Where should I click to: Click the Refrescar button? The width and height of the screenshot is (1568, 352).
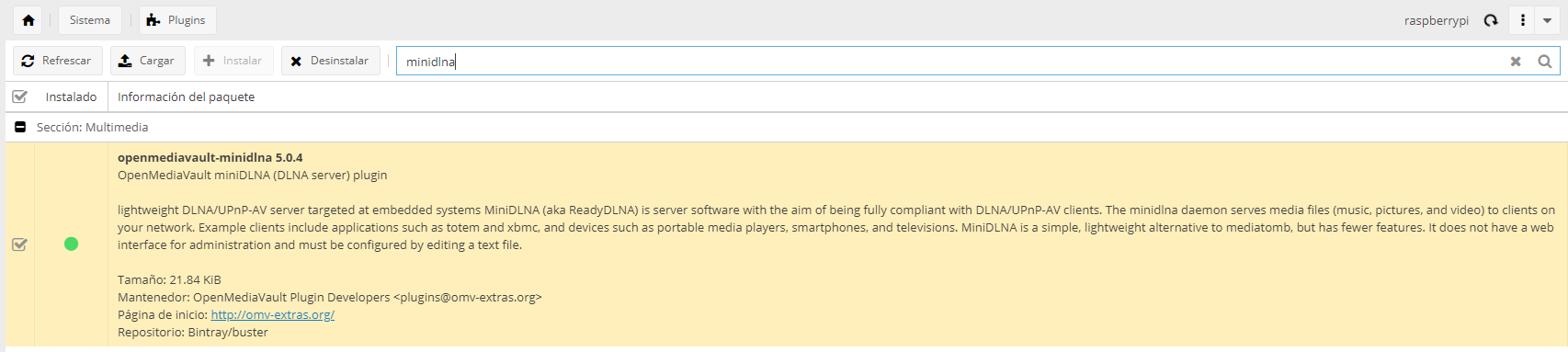click(x=58, y=61)
